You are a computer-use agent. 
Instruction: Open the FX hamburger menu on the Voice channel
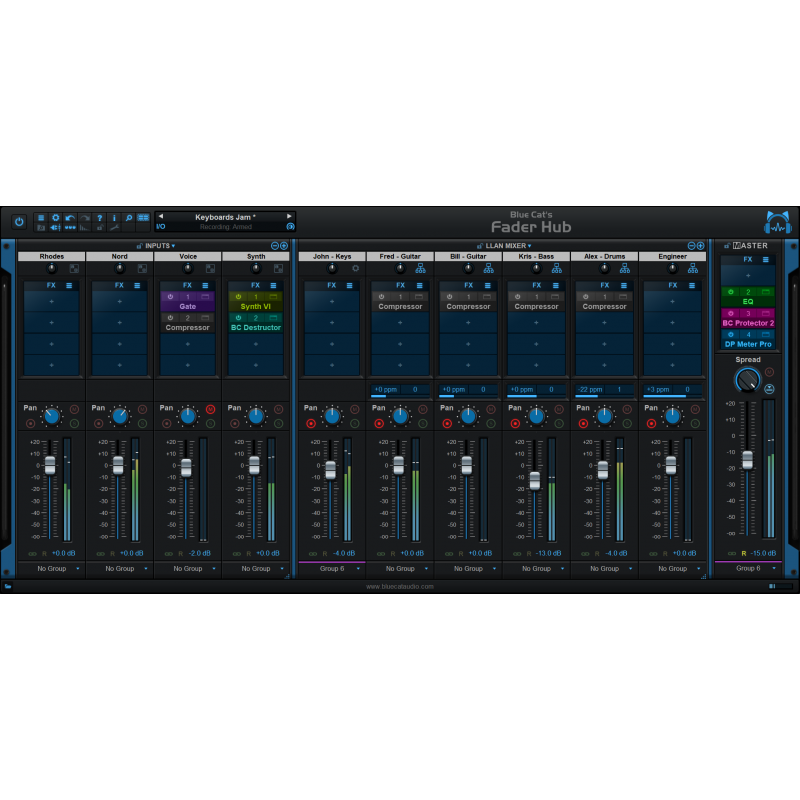coord(205,286)
